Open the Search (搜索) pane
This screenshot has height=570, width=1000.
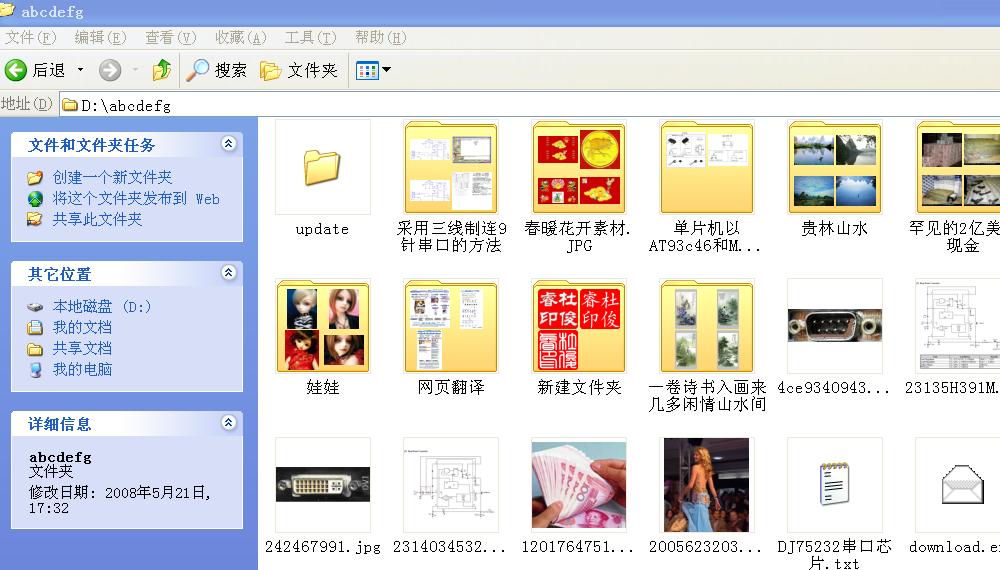(x=216, y=70)
